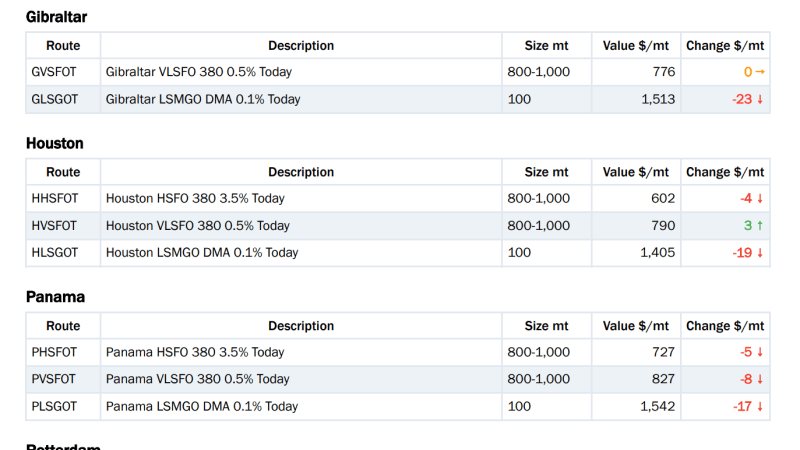Click the Route header in Gibraltar table
The width and height of the screenshot is (800, 450).
click(63, 45)
